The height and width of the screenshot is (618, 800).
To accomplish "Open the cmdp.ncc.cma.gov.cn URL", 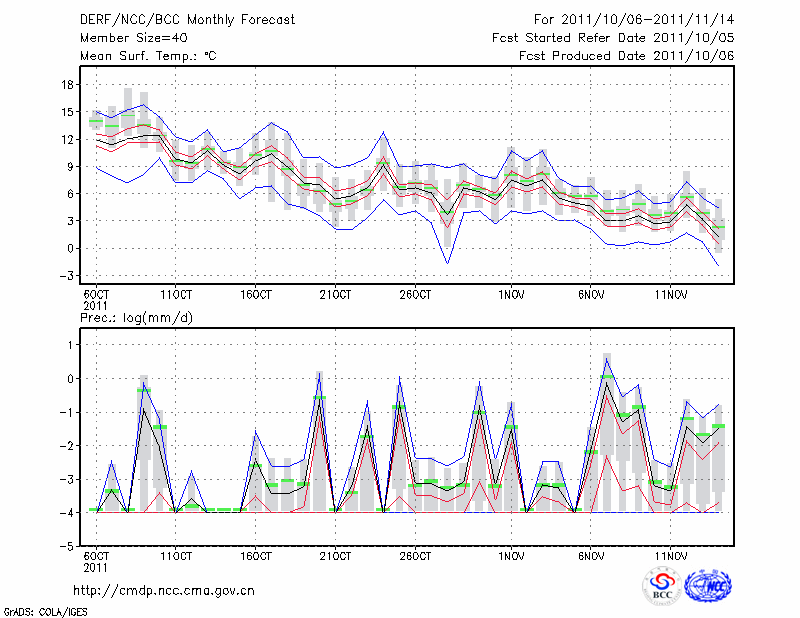I will pos(165,590).
